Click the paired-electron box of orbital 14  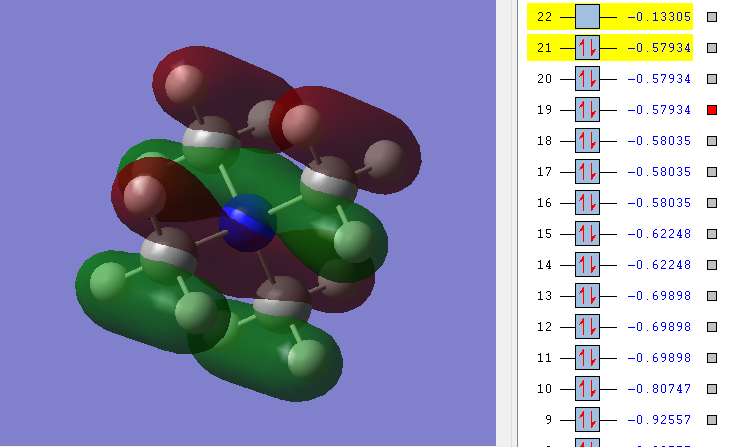click(587, 265)
